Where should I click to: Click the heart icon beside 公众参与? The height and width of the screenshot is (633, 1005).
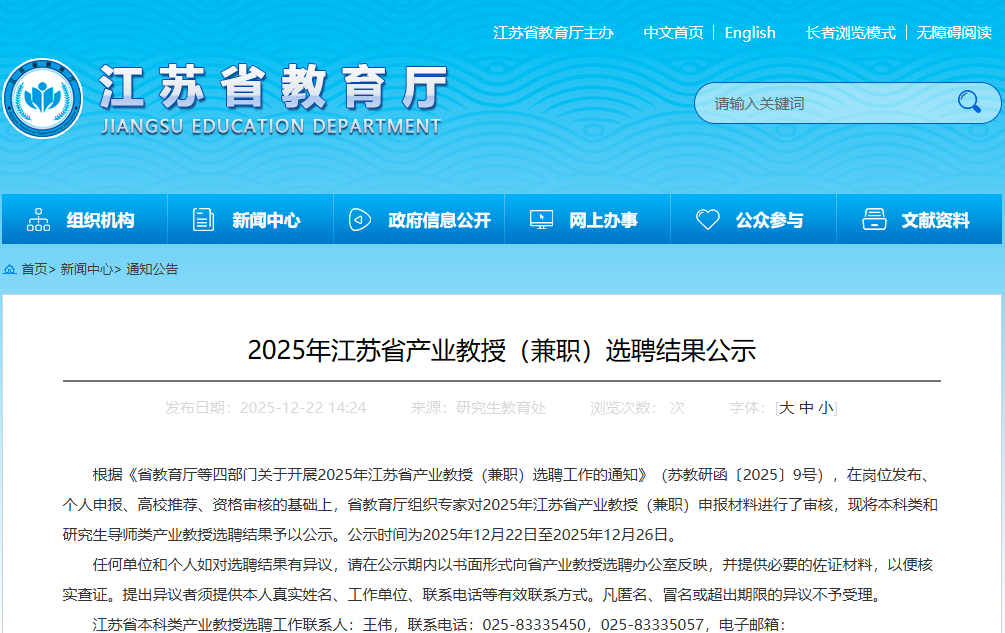708,220
